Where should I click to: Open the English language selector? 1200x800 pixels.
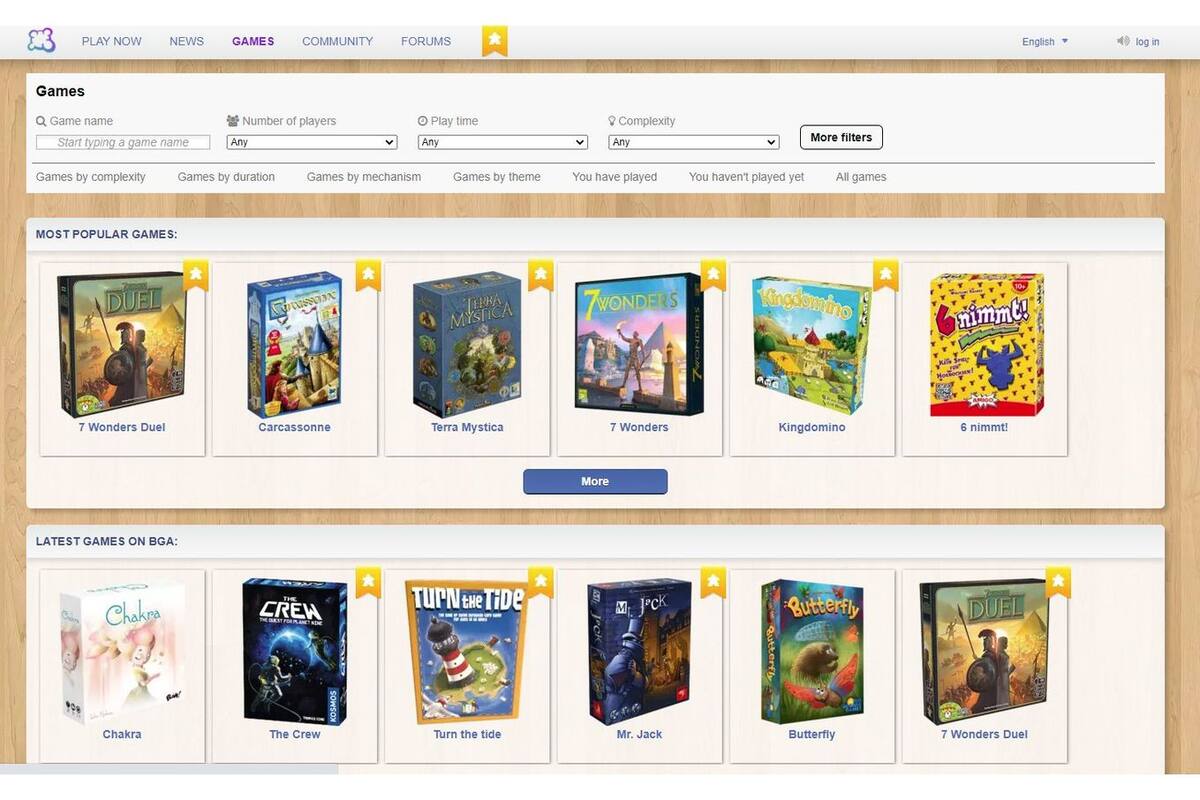[x=1045, y=42]
